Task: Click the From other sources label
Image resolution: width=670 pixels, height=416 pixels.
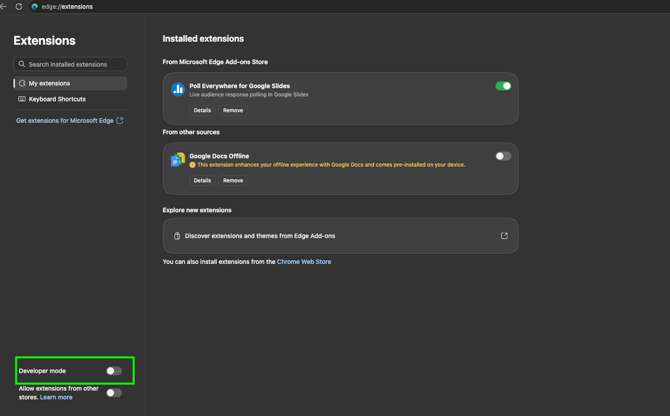Action: tap(191, 132)
